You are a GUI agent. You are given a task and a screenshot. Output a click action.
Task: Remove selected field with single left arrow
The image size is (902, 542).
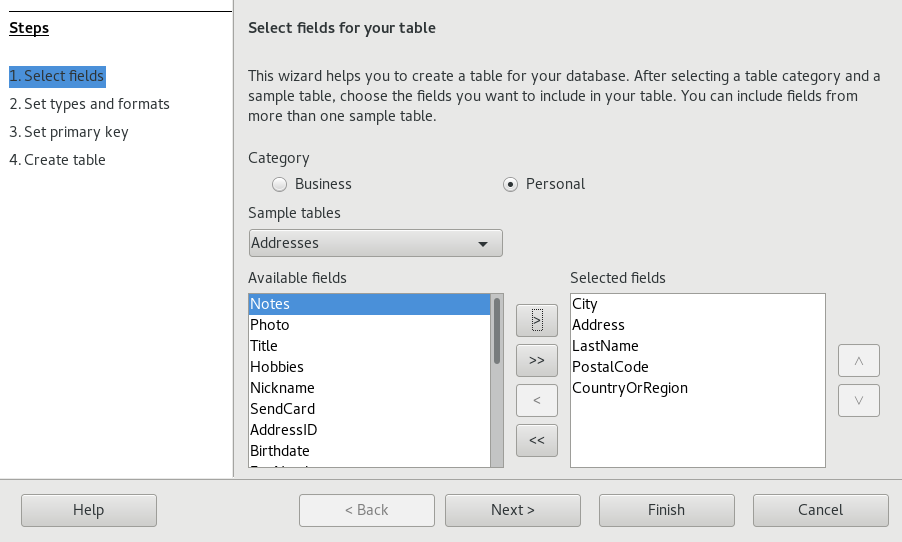(x=537, y=400)
